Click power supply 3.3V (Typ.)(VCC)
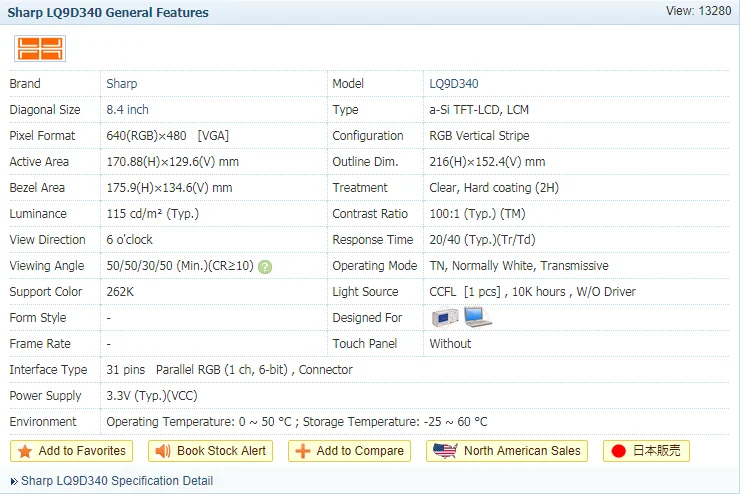Image resolution: width=740 pixels, height=494 pixels. coord(152,395)
